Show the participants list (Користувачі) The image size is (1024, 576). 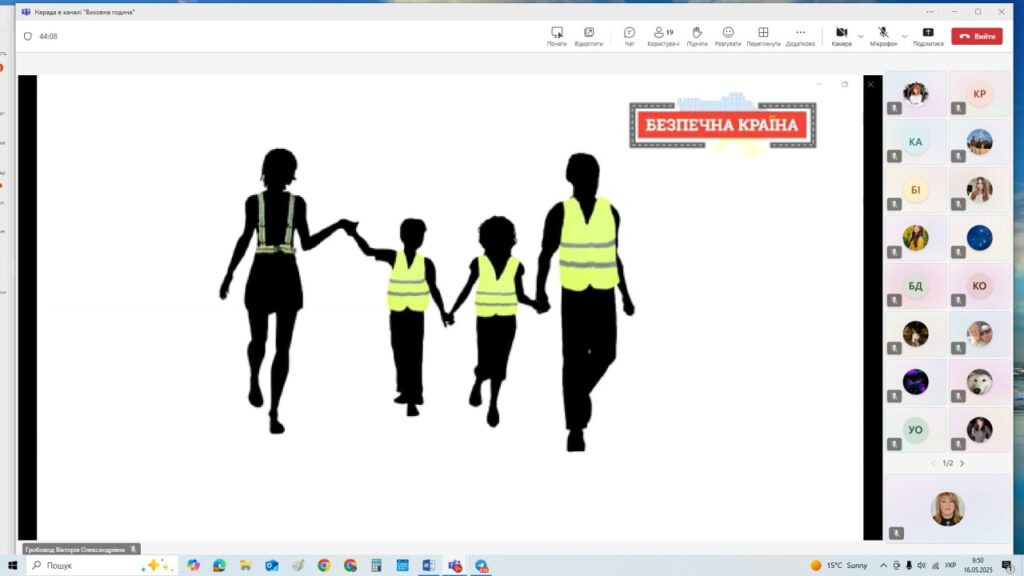click(x=663, y=36)
